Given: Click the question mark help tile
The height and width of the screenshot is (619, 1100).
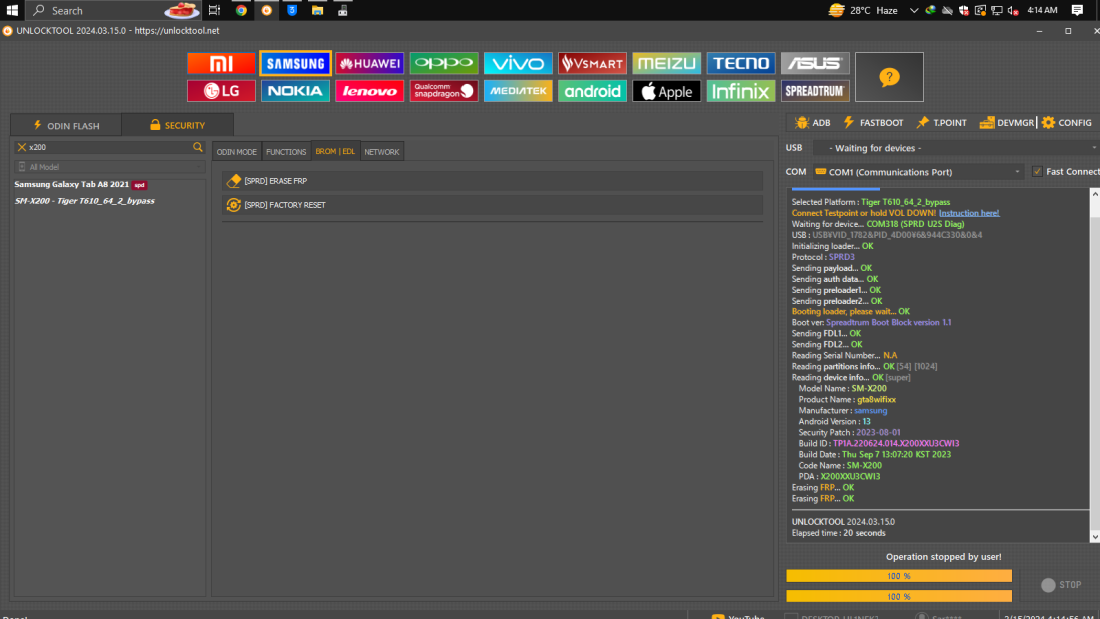Looking at the screenshot, I should click(x=889, y=77).
